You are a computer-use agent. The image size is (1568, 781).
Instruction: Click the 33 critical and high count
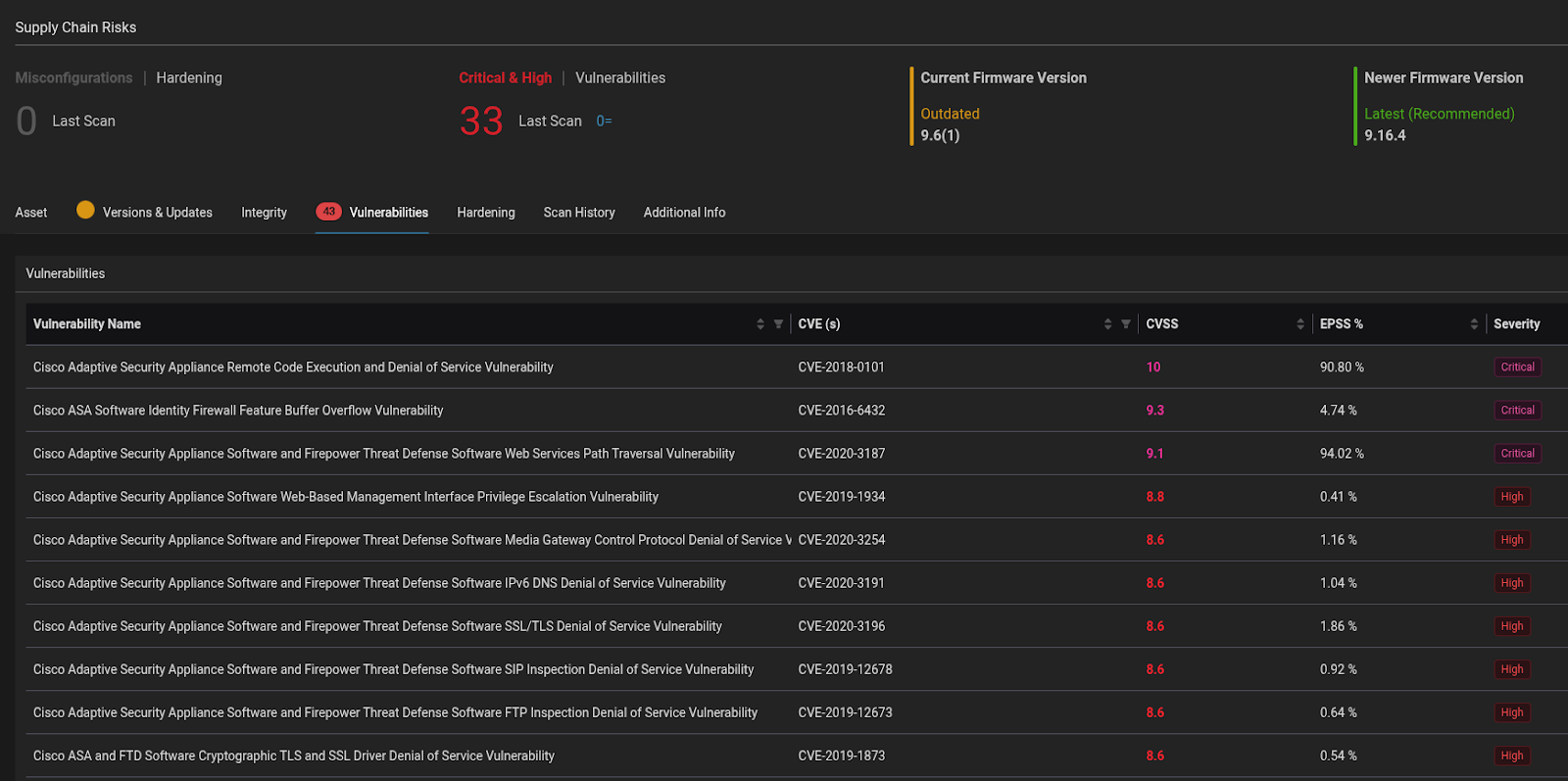pos(481,122)
